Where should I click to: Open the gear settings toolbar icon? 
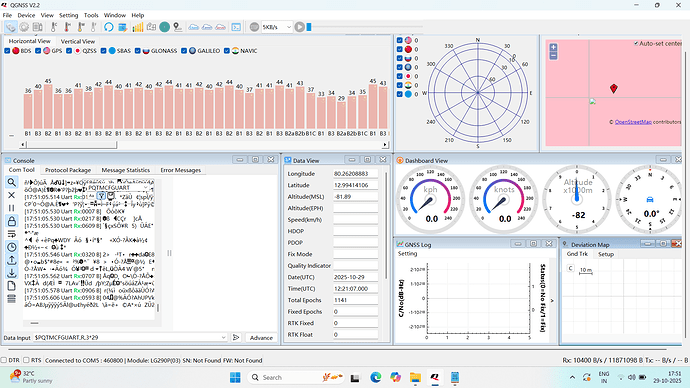click(x=24, y=27)
